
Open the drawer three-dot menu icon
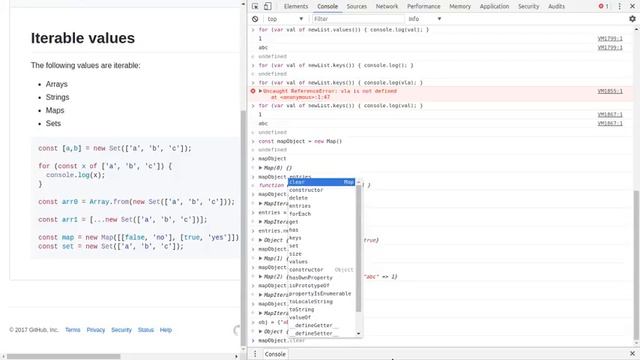(255, 354)
